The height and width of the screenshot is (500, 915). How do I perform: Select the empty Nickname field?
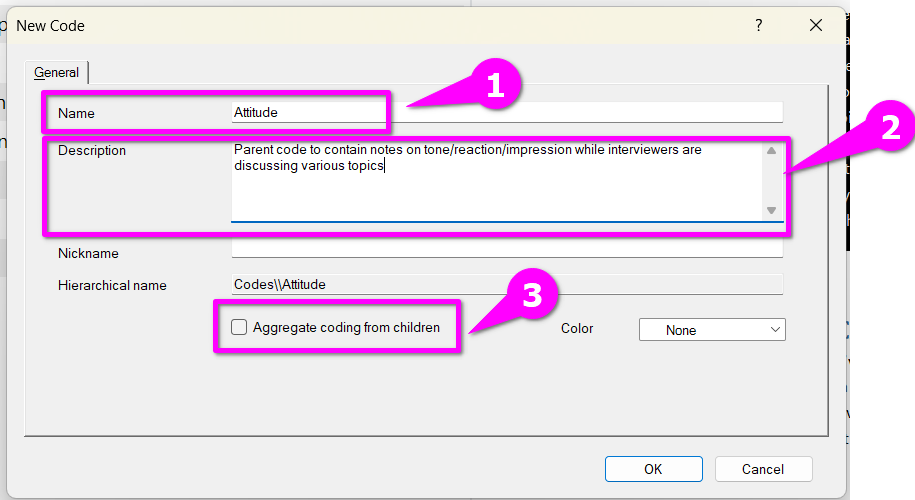(505, 249)
